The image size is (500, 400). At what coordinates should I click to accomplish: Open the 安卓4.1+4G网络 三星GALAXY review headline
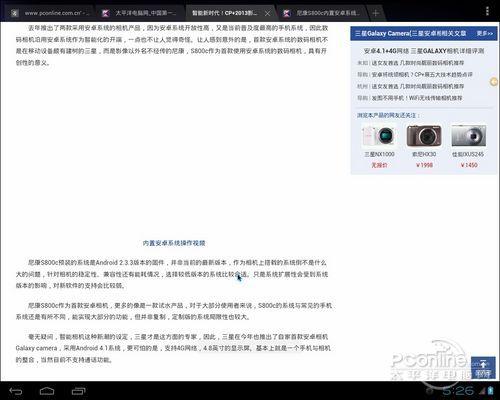pyautogui.click(x=424, y=51)
